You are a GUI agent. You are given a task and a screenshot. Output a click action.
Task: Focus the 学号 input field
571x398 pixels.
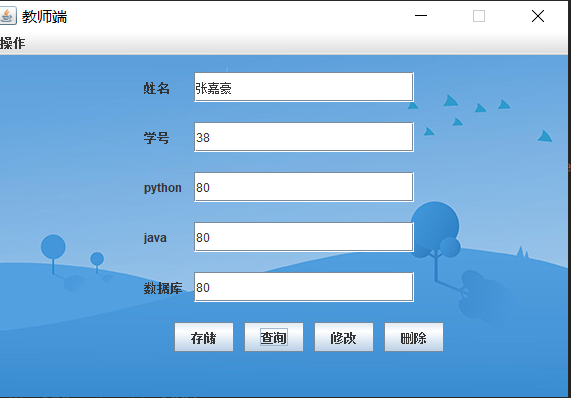click(x=304, y=137)
